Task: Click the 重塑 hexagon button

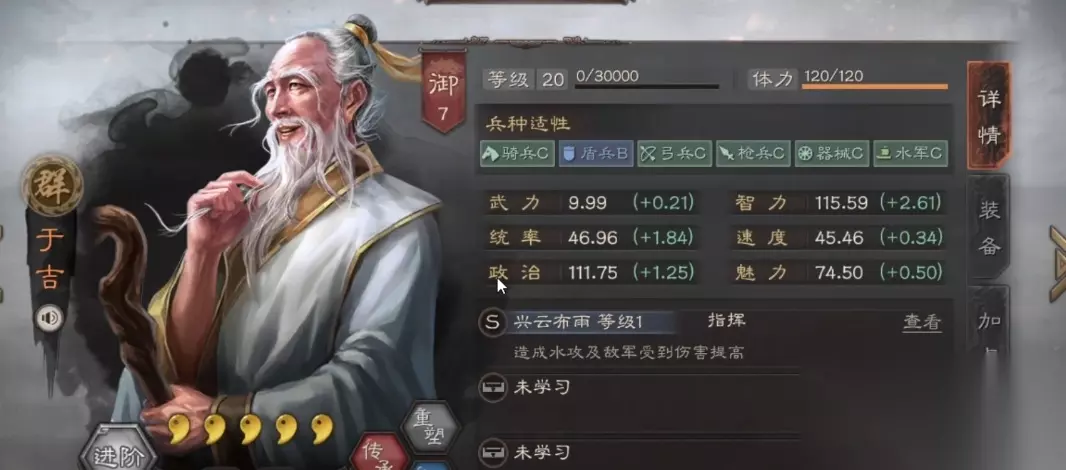Action: (x=430, y=426)
